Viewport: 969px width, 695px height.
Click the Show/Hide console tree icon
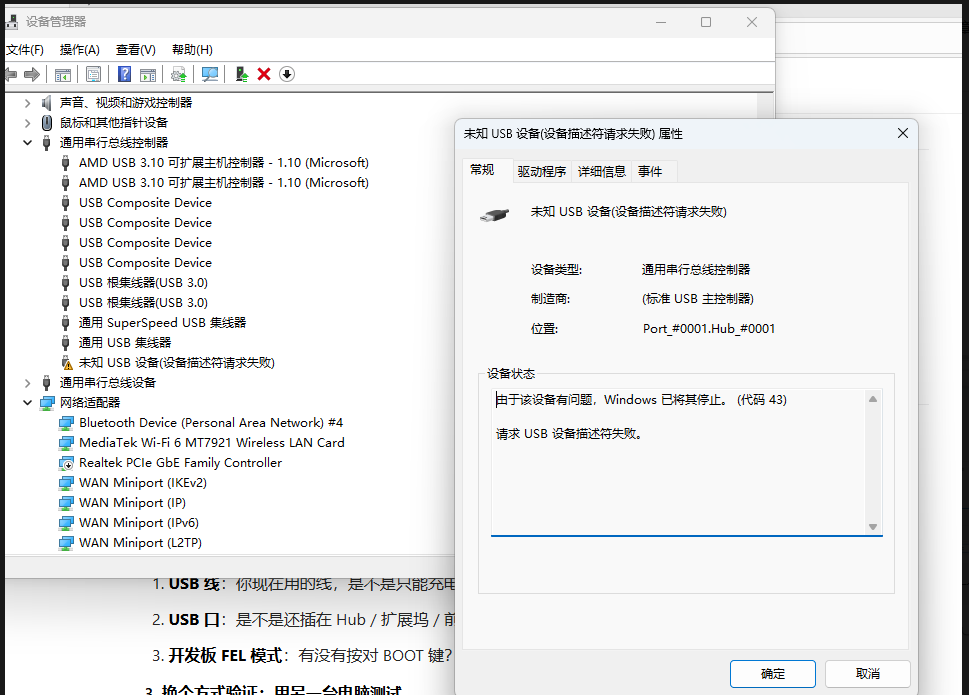(62, 74)
